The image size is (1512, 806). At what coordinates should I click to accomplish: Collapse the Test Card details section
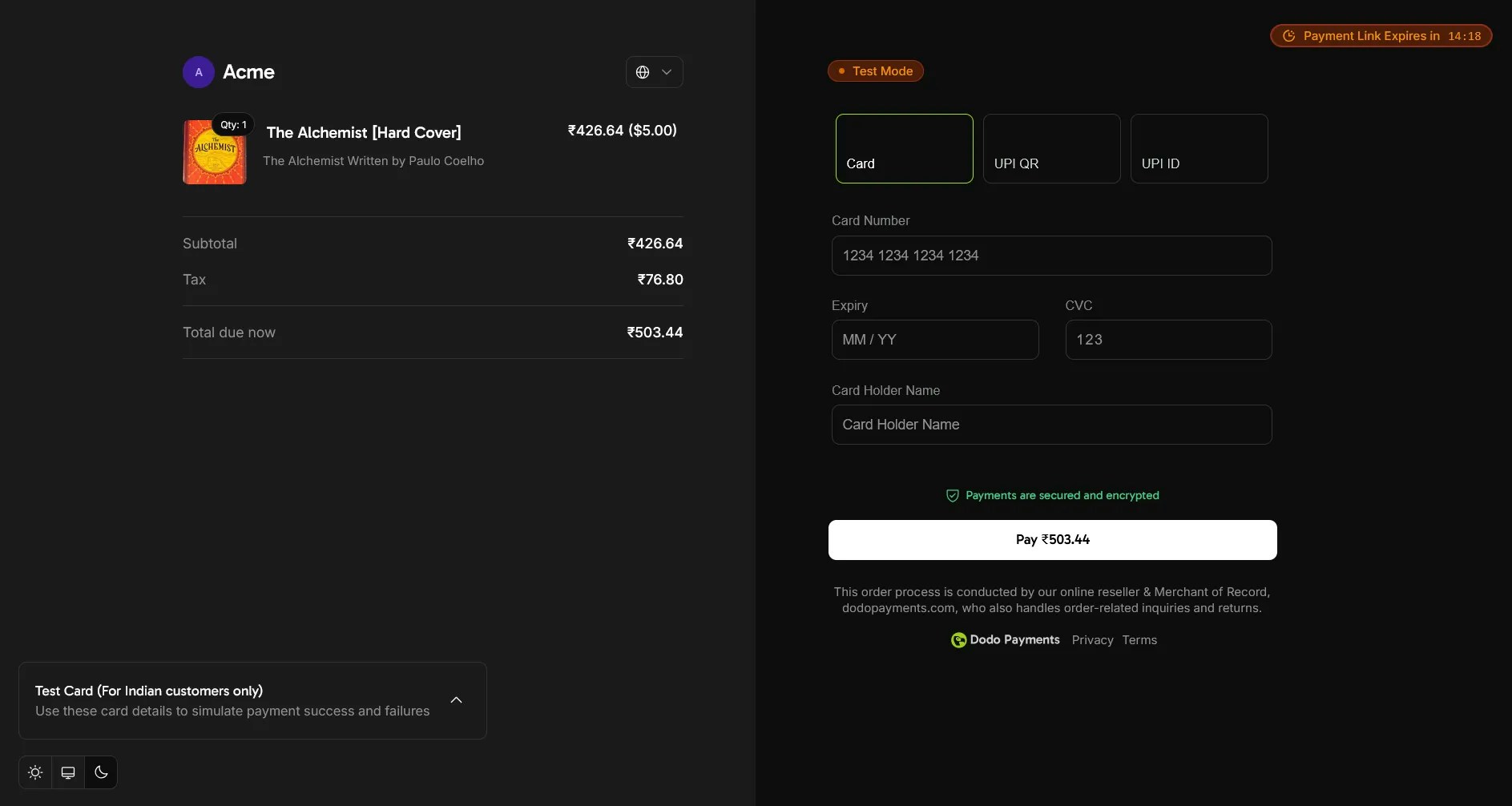tap(456, 699)
